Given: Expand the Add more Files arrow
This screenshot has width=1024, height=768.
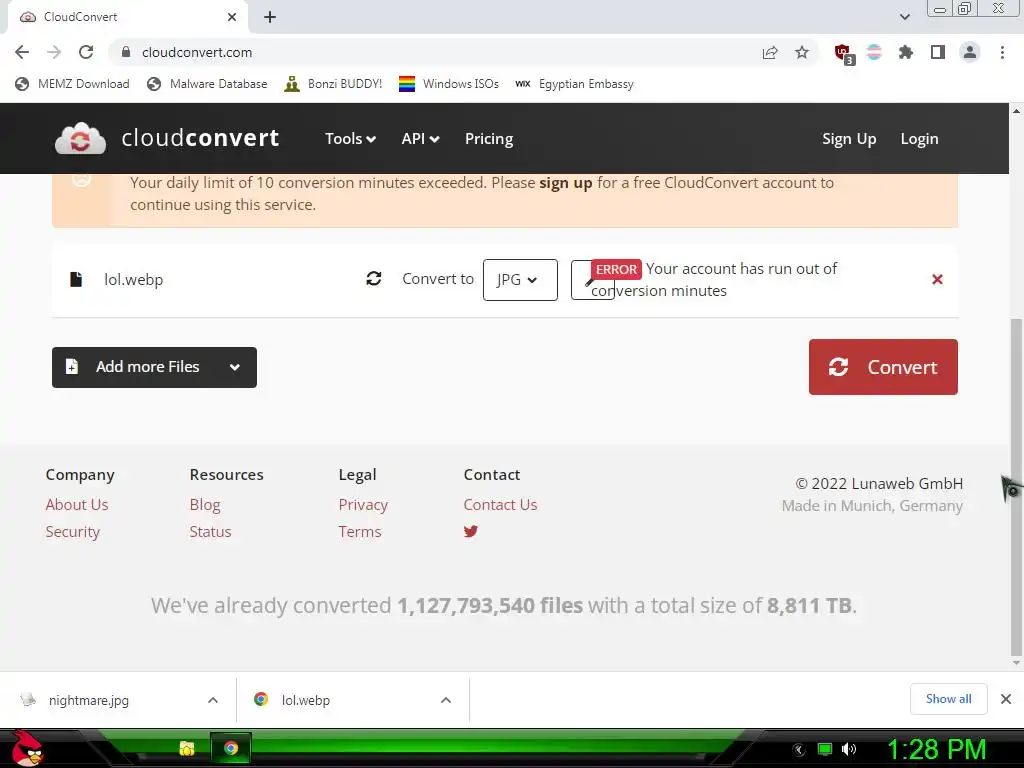Looking at the screenshot, I should tap(235, 367).
